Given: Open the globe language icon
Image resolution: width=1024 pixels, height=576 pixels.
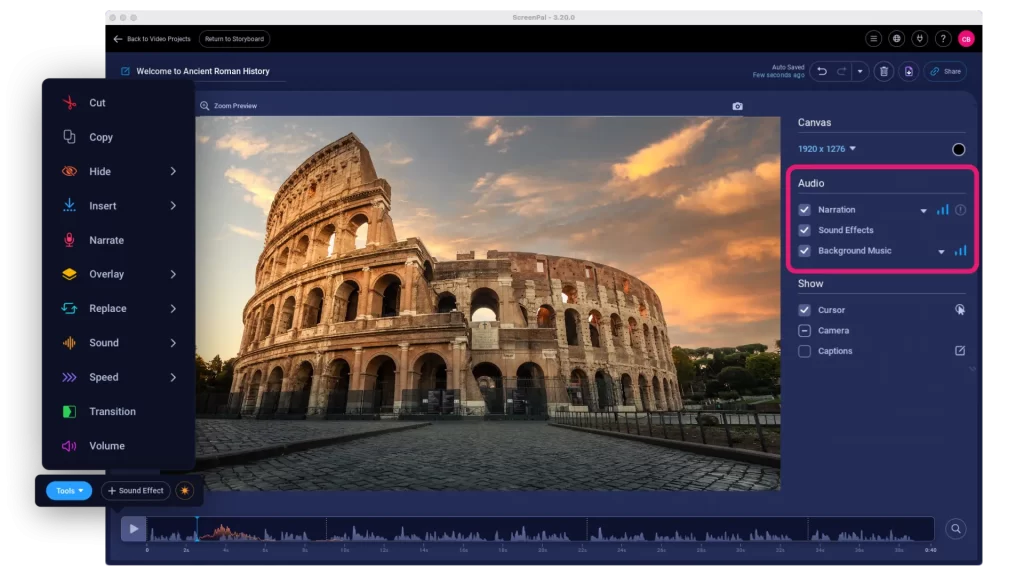Looking at the screenshot, I should [x=897, y=39].
